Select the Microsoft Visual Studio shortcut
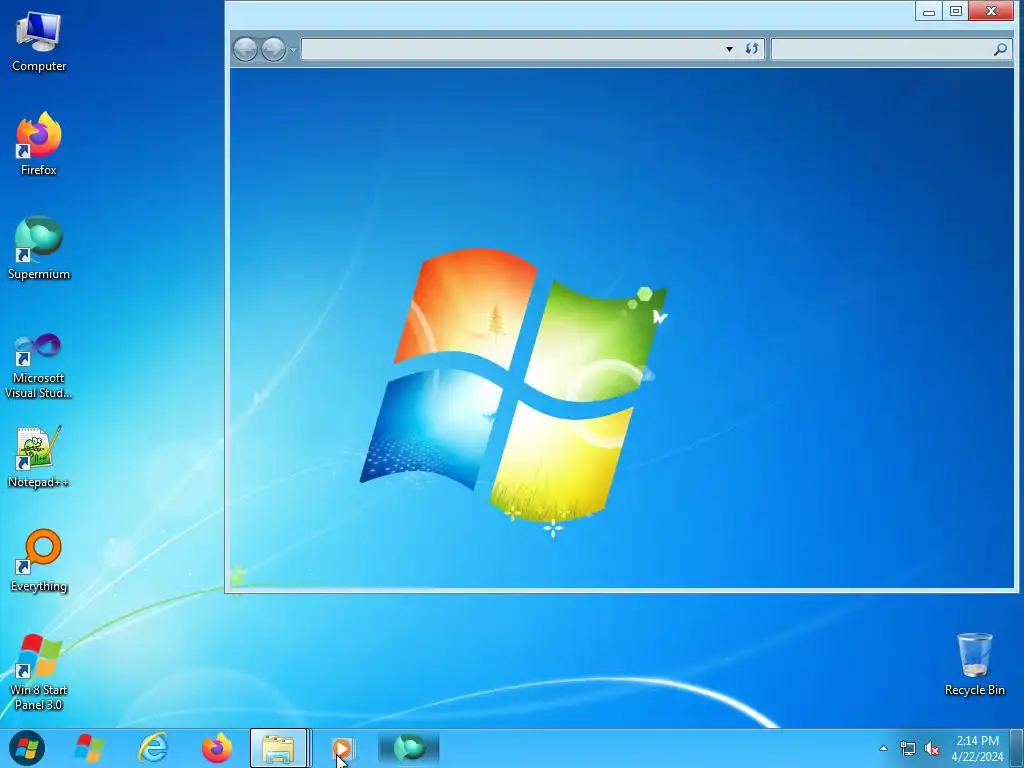The image size is (1024, 768). 39,366
